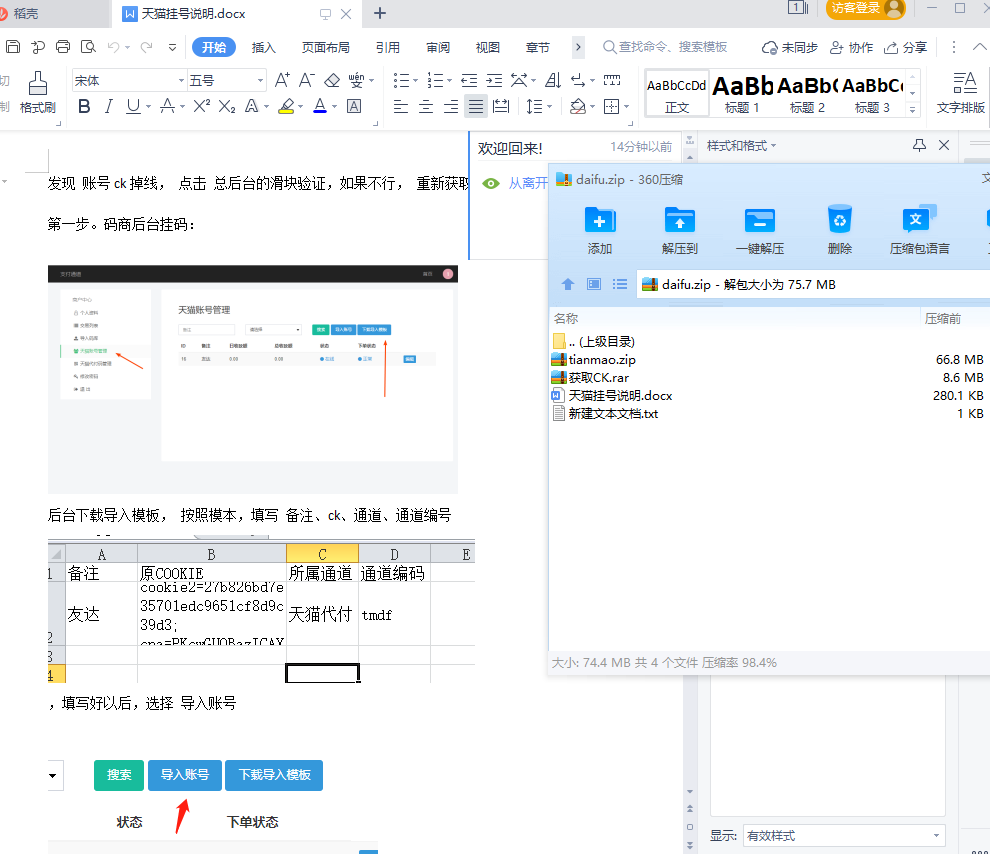The image size is (990, 854).
Task: Toggle Justify paragraph alignment
Action: click(x=475, y=106)
